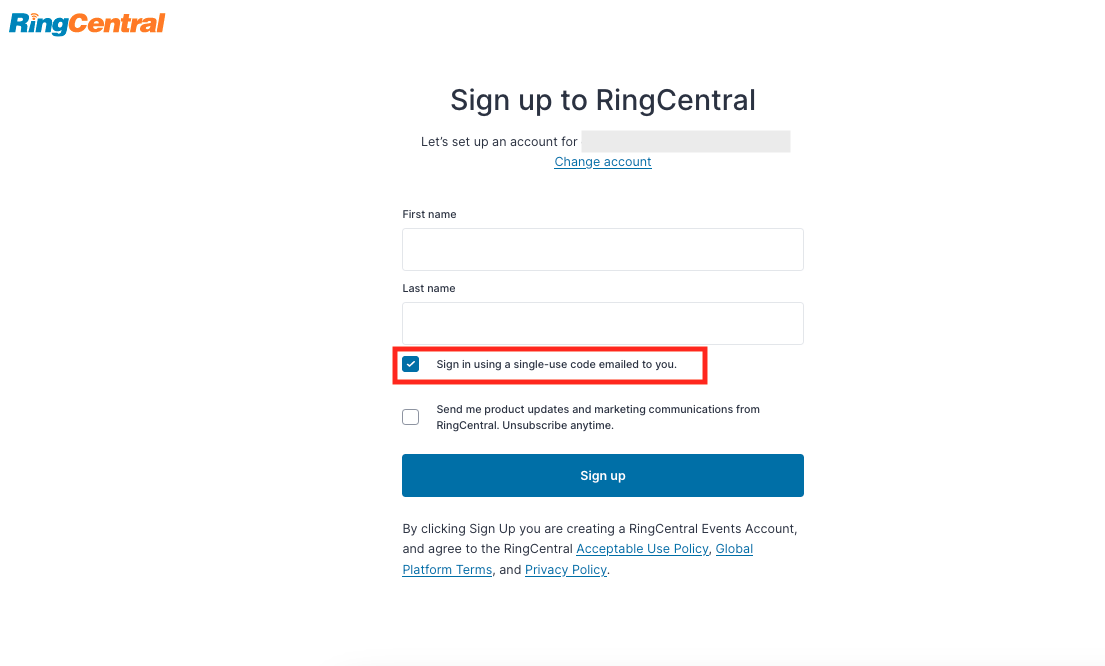Click the Sign up button
Viewport: 1105px width, 666px height.
(x=602, y=475)
